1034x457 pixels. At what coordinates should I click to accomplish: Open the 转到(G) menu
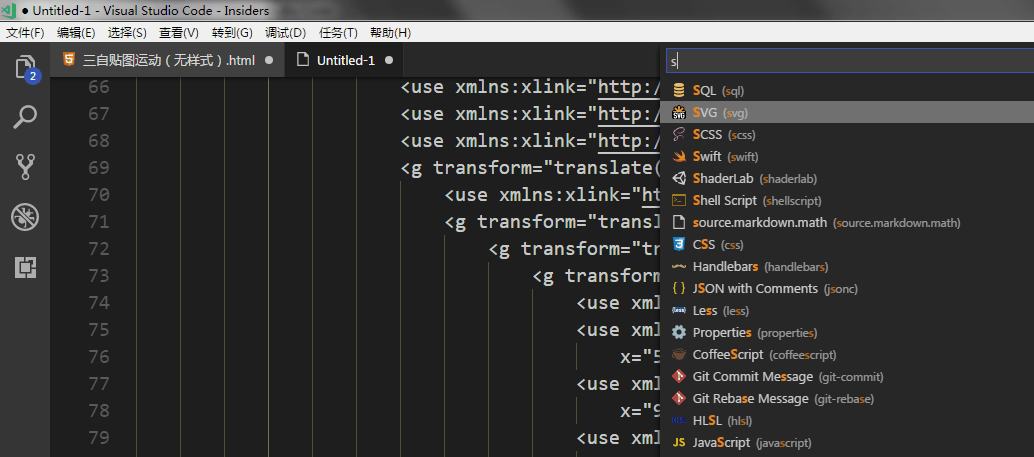[232, 33]
